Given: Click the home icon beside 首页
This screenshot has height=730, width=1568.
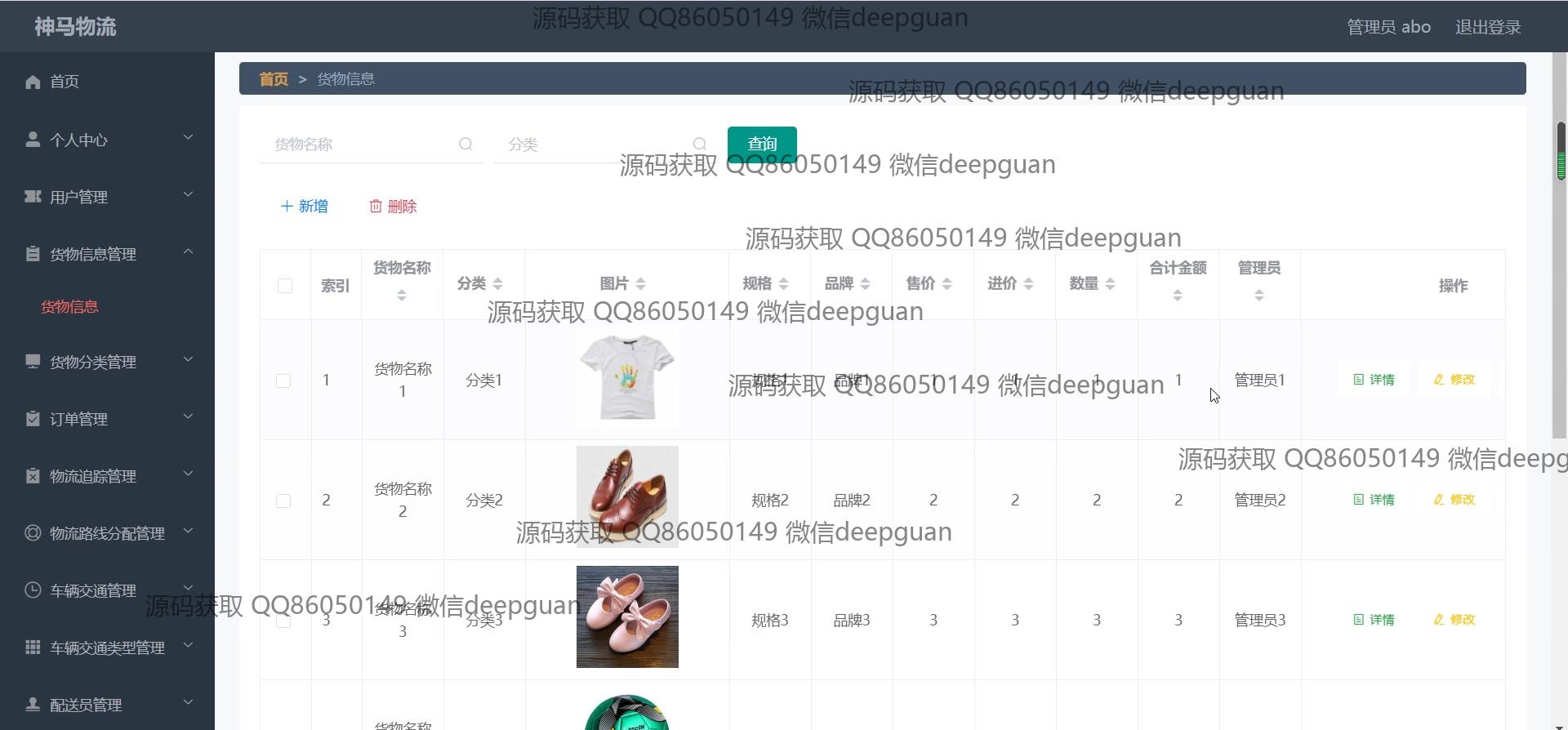Looking at the screenshot, I should pyautogui.click(x=33, y=82).
